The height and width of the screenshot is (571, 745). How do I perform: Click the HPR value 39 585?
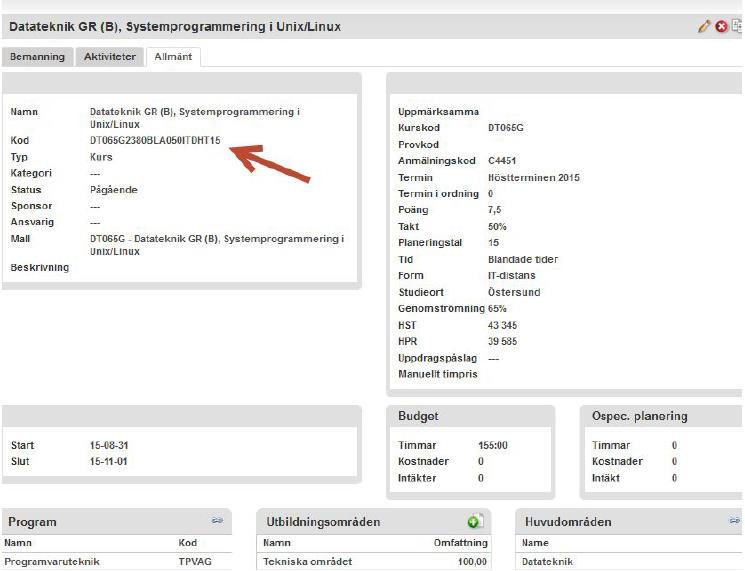click(502, 342)
